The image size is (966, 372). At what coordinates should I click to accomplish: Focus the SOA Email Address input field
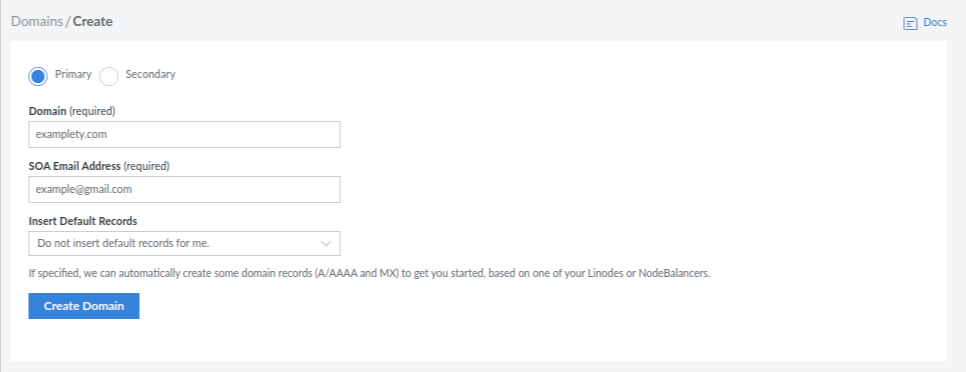(x=184, y=190)
